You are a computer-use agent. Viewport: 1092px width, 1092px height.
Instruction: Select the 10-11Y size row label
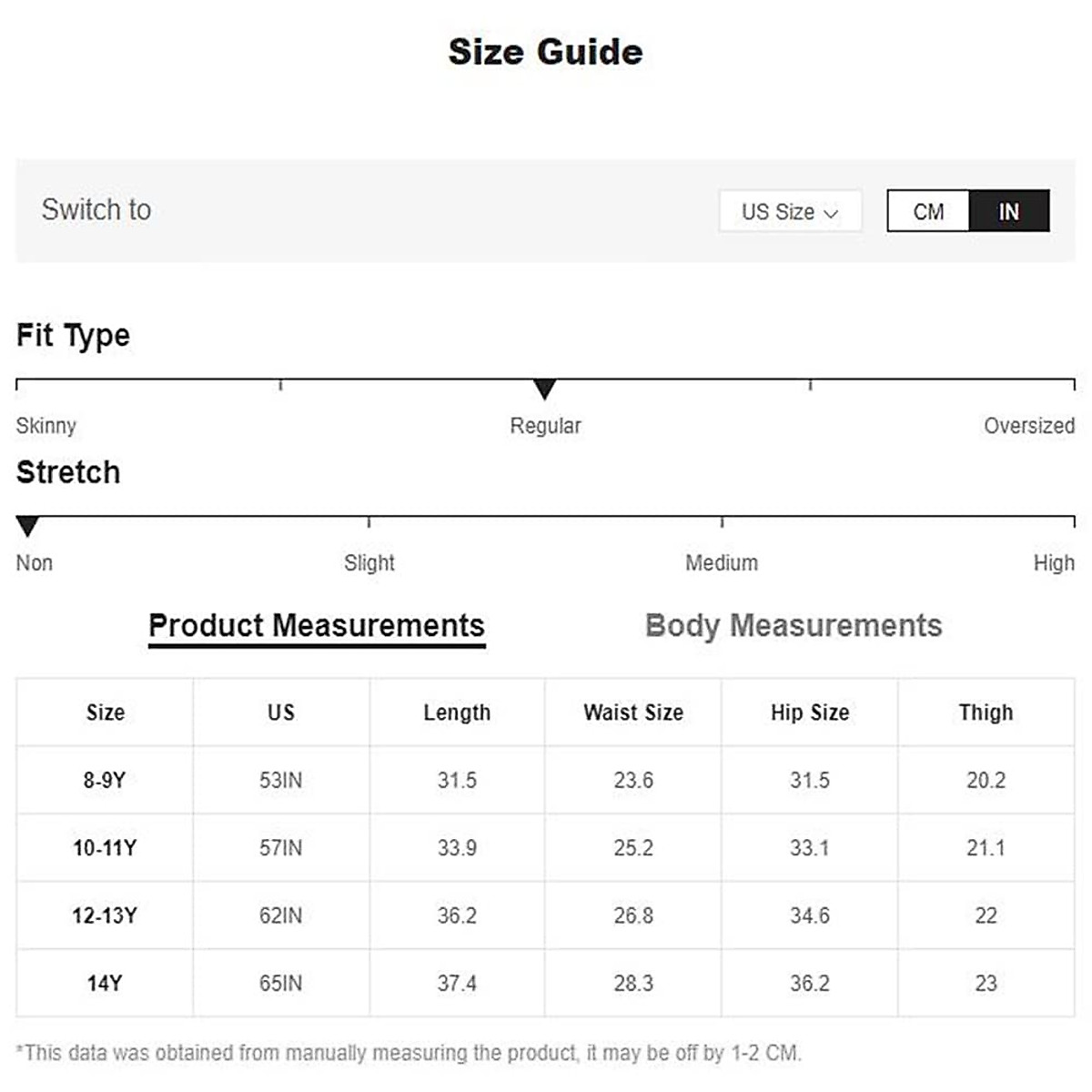[105, 848]
